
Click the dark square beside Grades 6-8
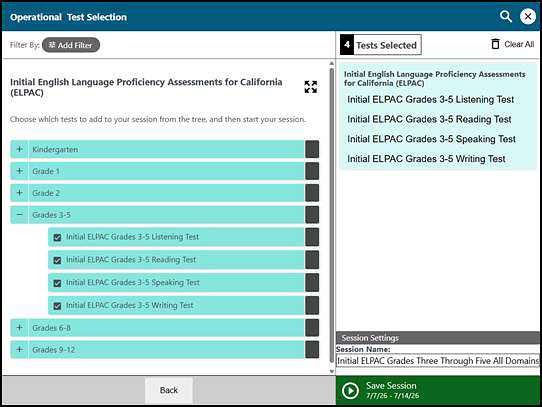[x=312, y=327]
